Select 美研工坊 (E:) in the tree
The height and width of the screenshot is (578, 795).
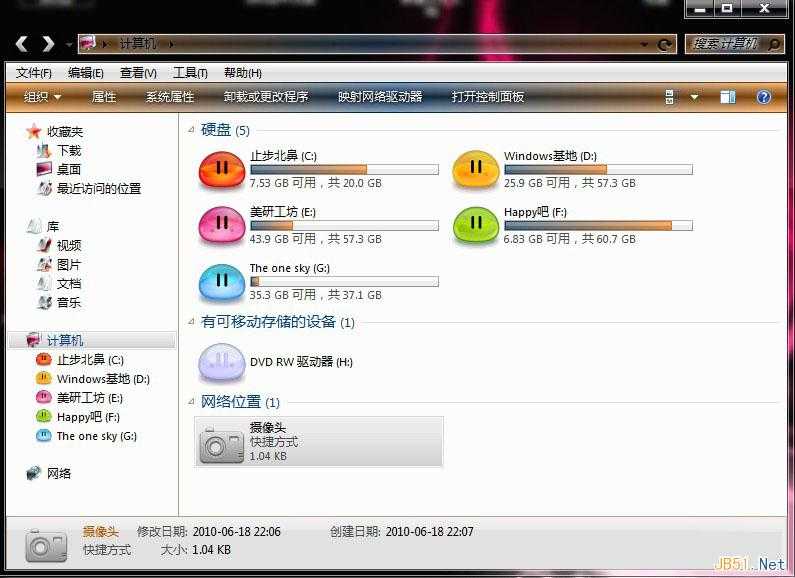90,398
